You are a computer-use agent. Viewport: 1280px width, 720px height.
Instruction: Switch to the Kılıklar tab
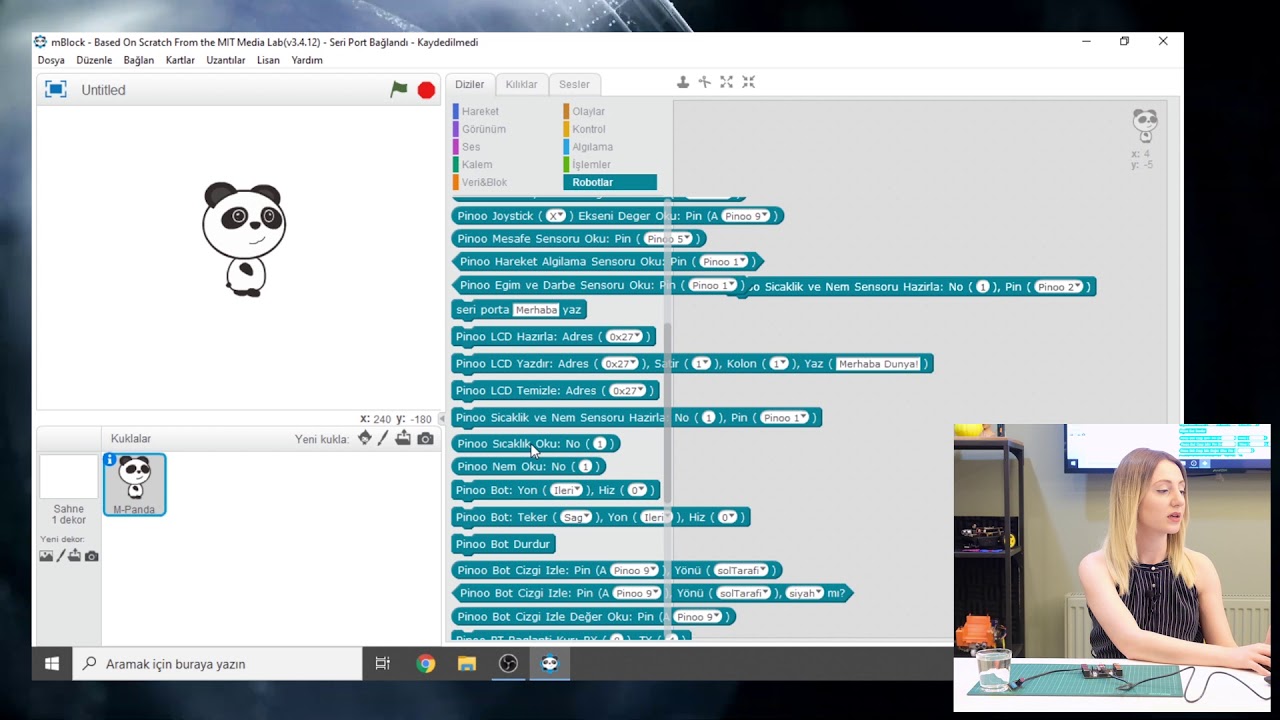click(521, 85)
